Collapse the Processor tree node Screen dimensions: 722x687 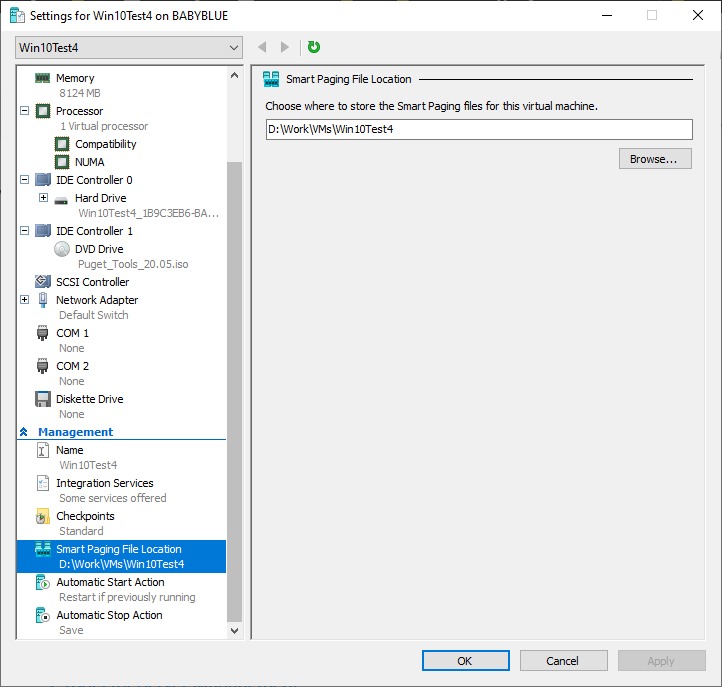pos(25,111)
